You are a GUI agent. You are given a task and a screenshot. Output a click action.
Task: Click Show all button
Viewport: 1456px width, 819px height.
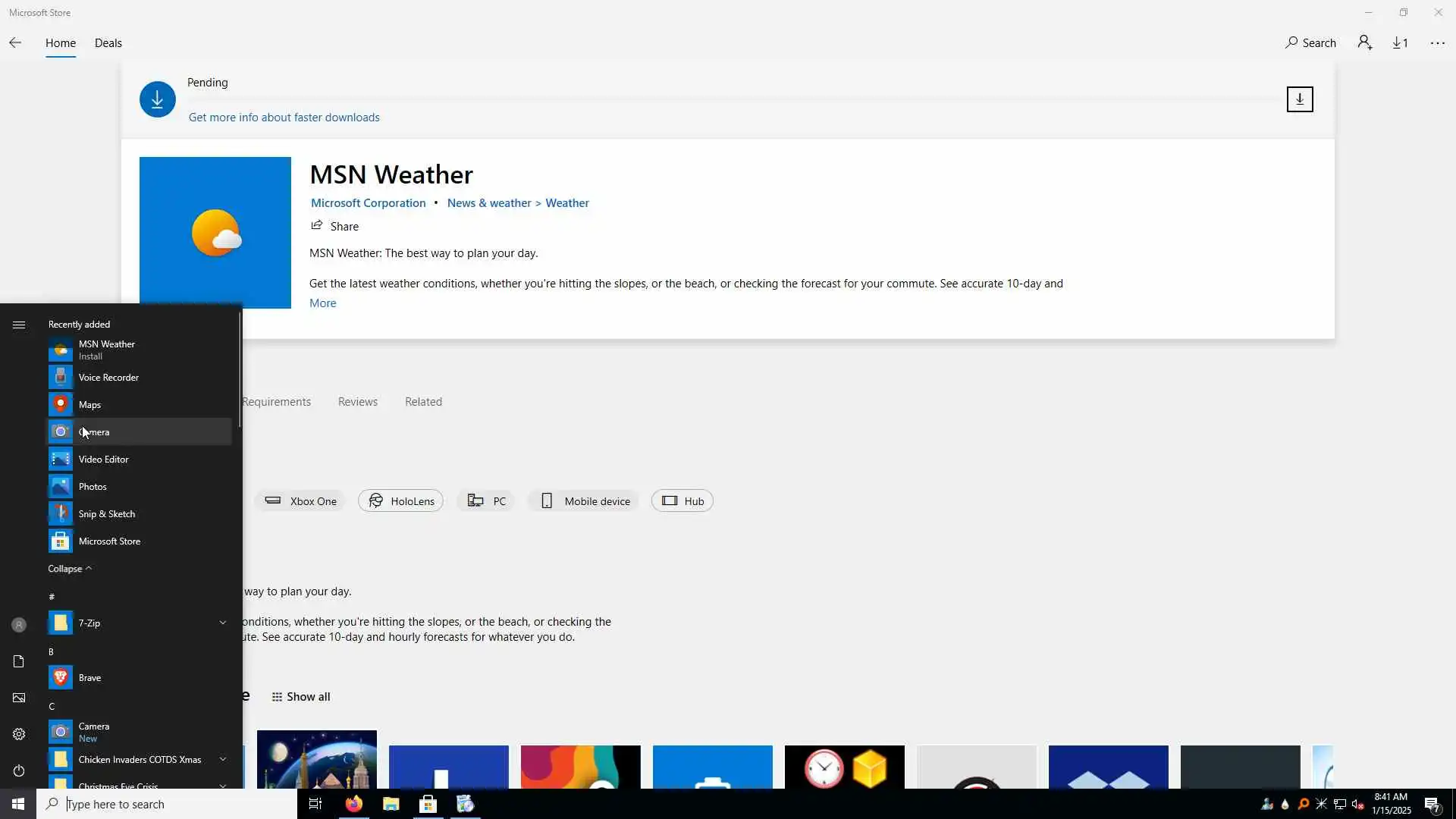[301, 696]
